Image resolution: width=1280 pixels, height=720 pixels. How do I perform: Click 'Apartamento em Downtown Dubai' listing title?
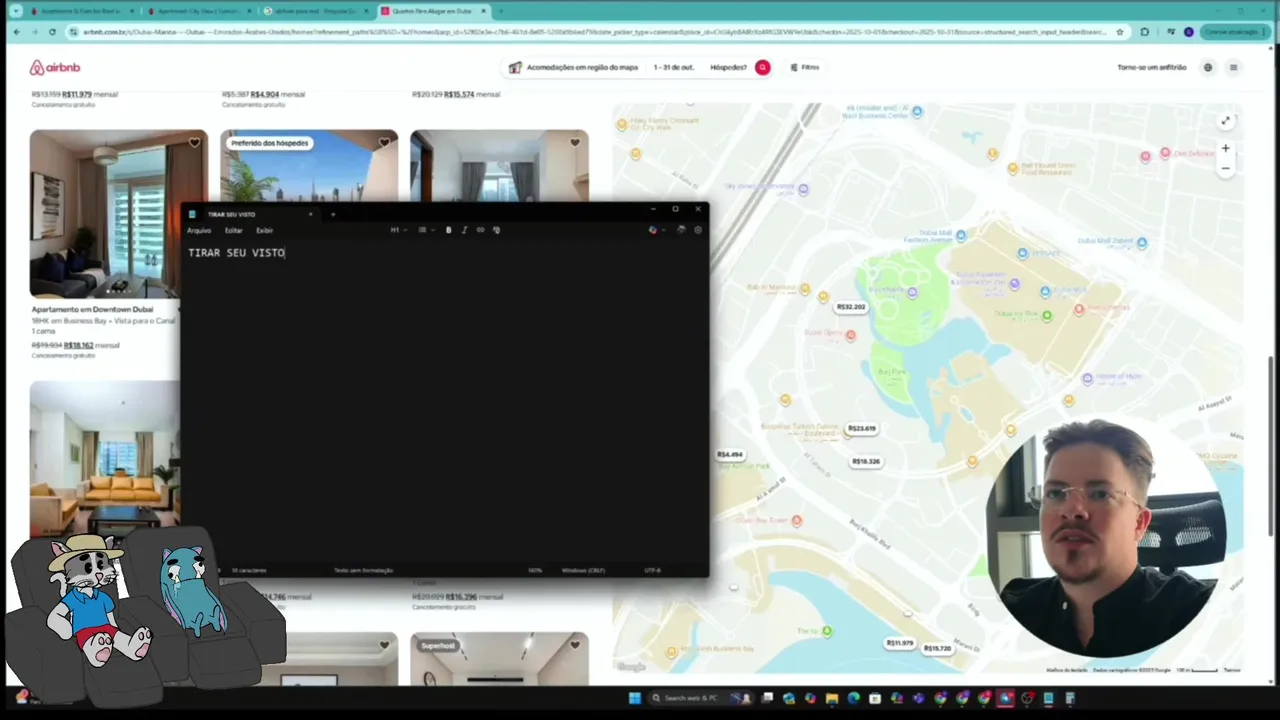coord(92,309)
